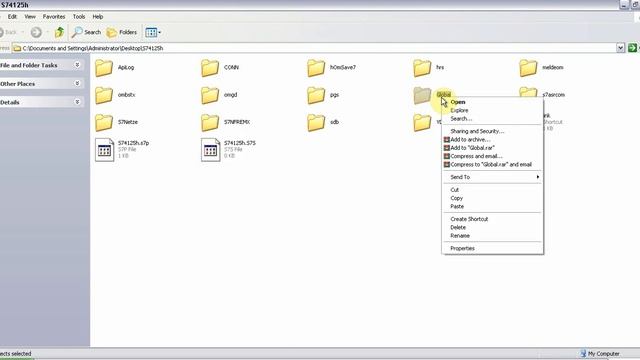640x360 pixels.
Task: Select the omgd folder icon
Action: pyautogui.click(x=210, y=95)
